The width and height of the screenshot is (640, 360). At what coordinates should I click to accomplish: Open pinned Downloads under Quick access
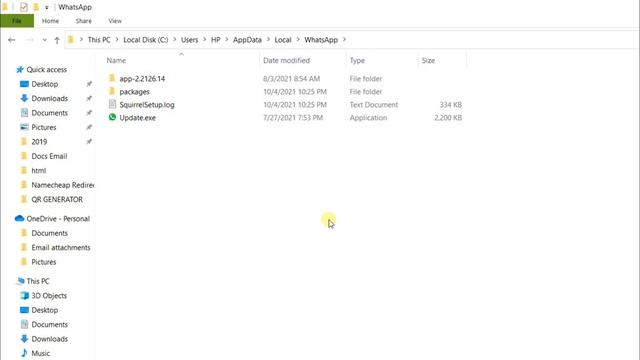click(x=49, y=98)
